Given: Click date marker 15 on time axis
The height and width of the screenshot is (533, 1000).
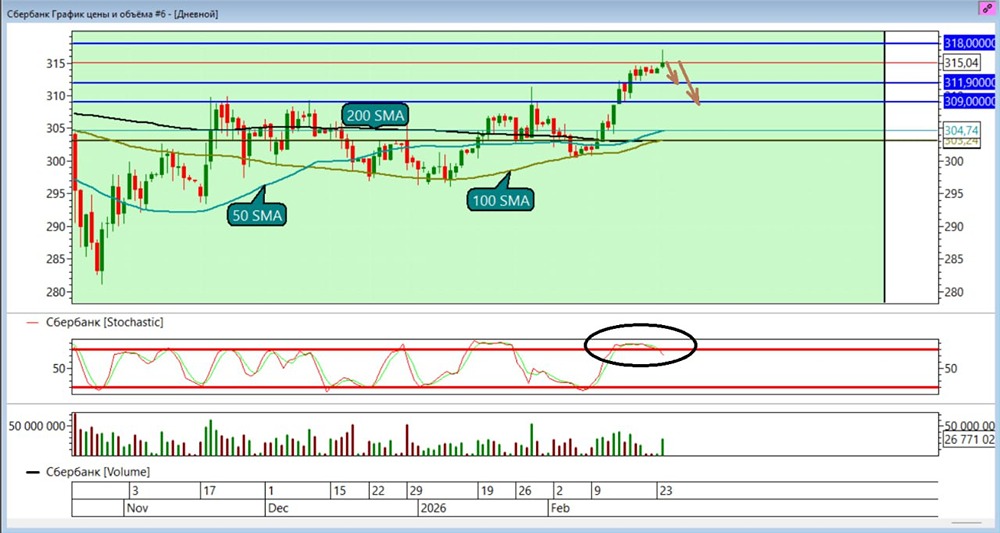Looking at the screenshot, I should pos(339,491).
